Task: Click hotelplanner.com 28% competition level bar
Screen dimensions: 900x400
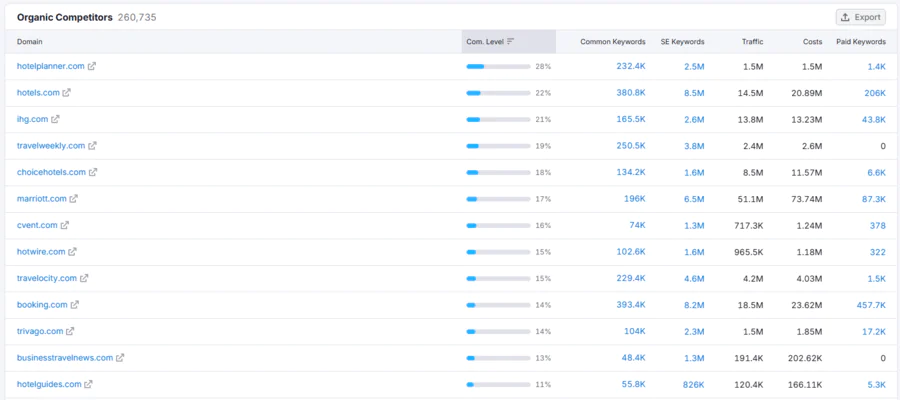Action: click(498, 67)
